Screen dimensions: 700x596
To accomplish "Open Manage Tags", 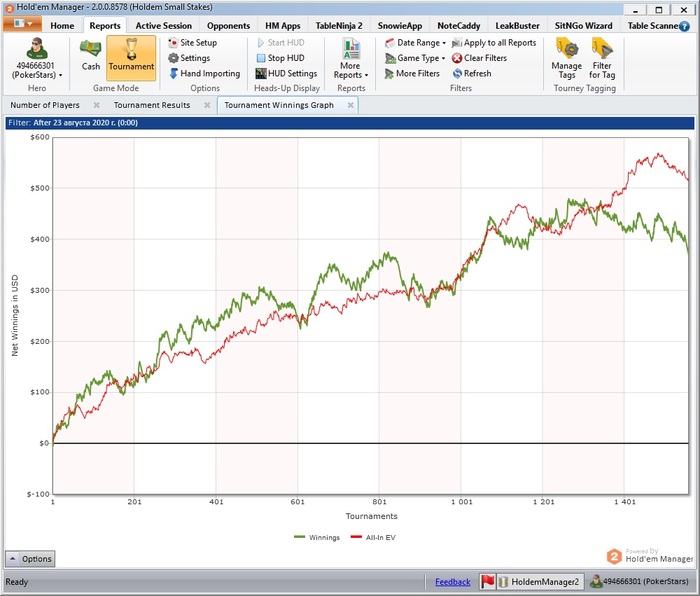I will pos(567,58).
